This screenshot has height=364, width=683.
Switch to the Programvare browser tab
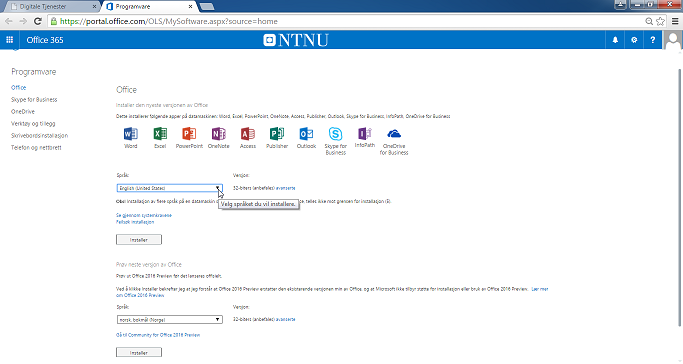(148, 7)
